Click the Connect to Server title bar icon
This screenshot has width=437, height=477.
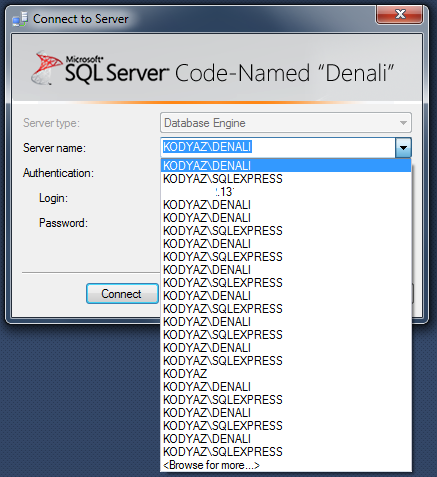[20, 19]
